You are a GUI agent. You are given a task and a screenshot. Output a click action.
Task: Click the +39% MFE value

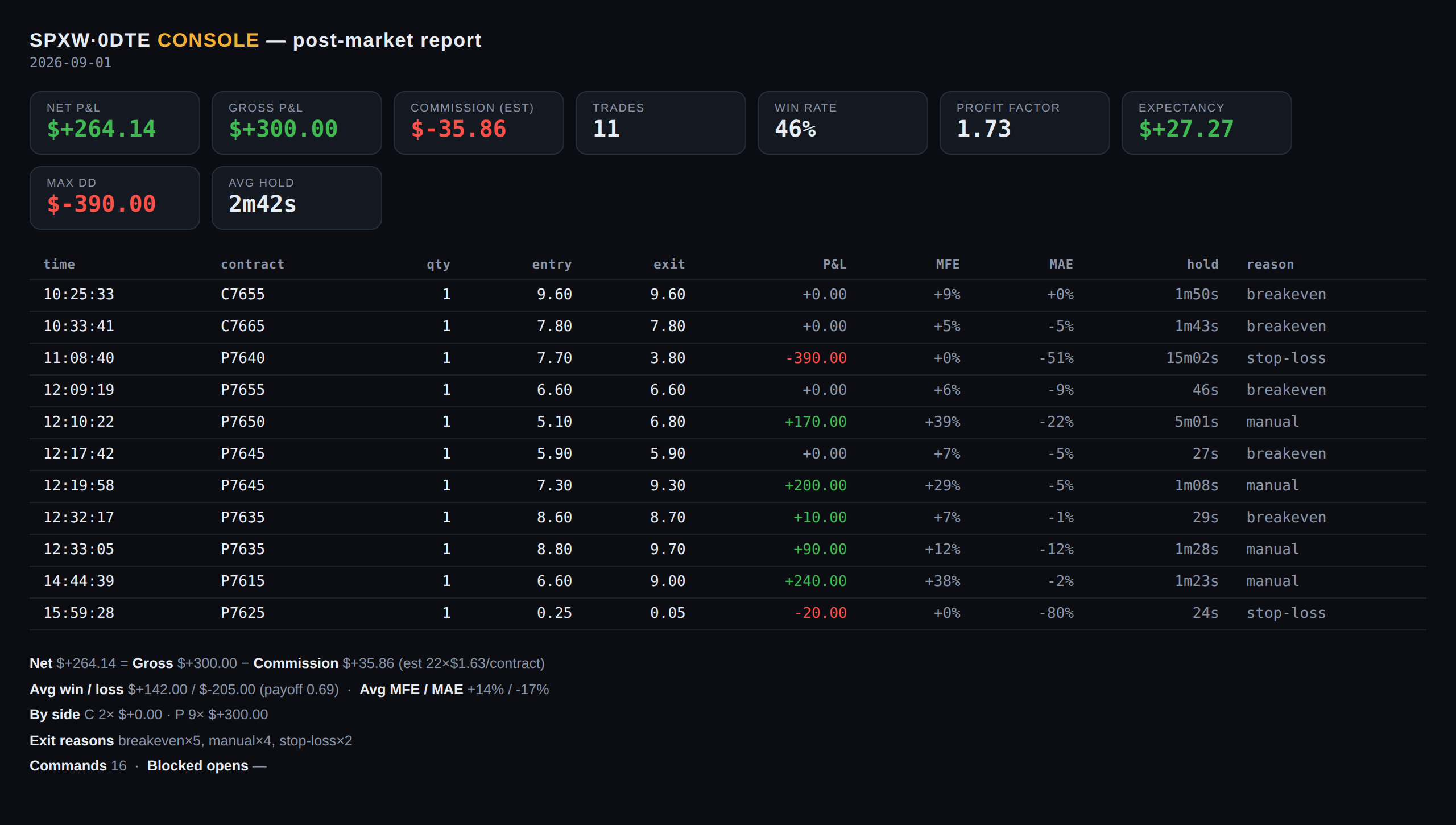[x=942, y=422]
